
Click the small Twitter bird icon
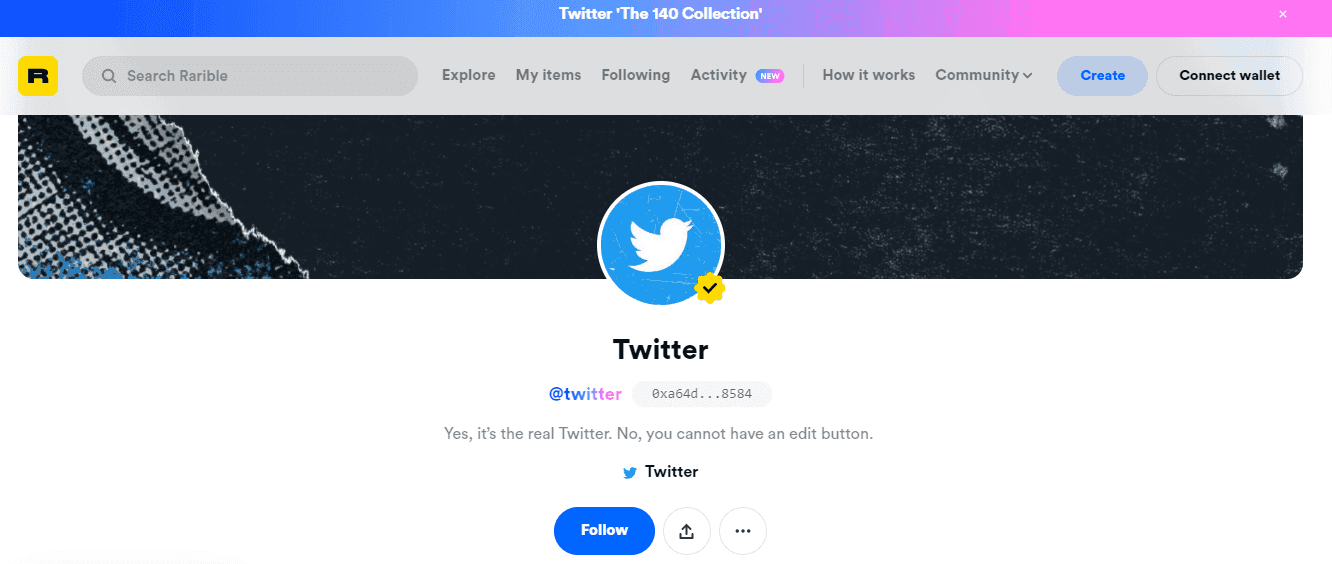[630, 473]
